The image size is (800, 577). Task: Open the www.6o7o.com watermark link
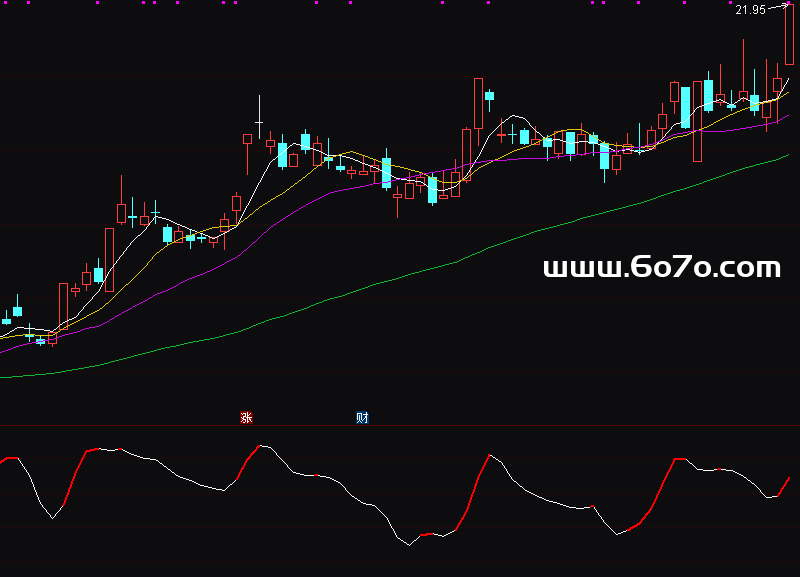coord(661,267)
